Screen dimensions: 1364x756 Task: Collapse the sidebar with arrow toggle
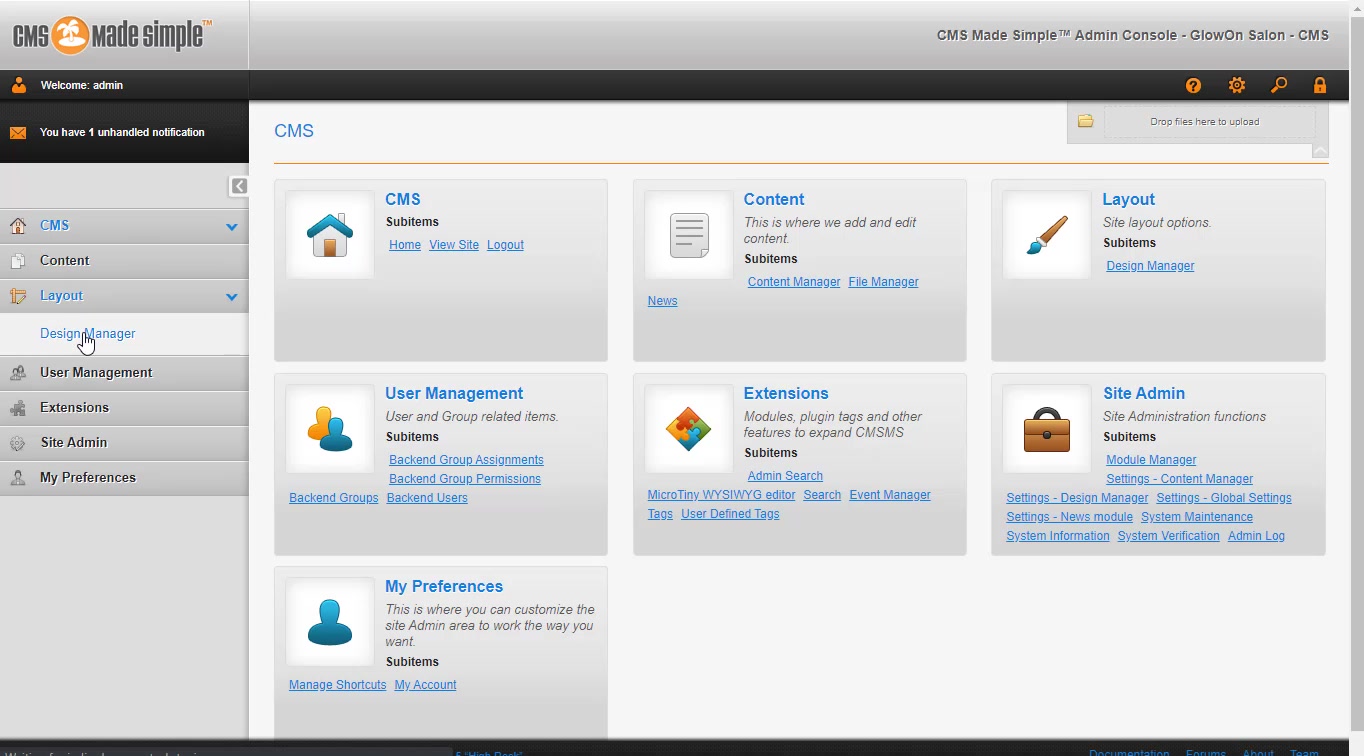pyautogui.click(x=239, y=186)
